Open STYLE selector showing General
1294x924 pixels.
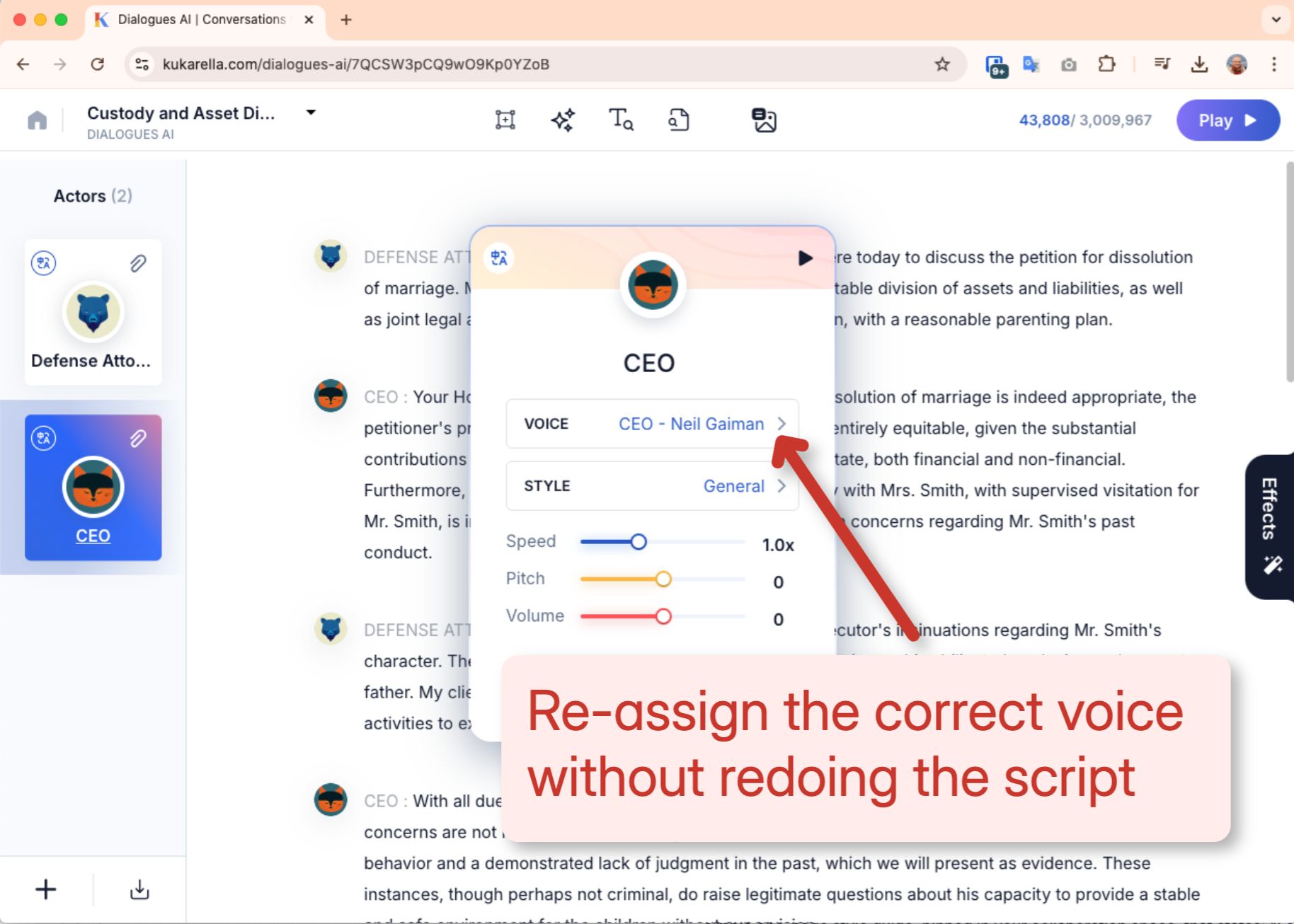pyautogui.click(x=652, y=486)
